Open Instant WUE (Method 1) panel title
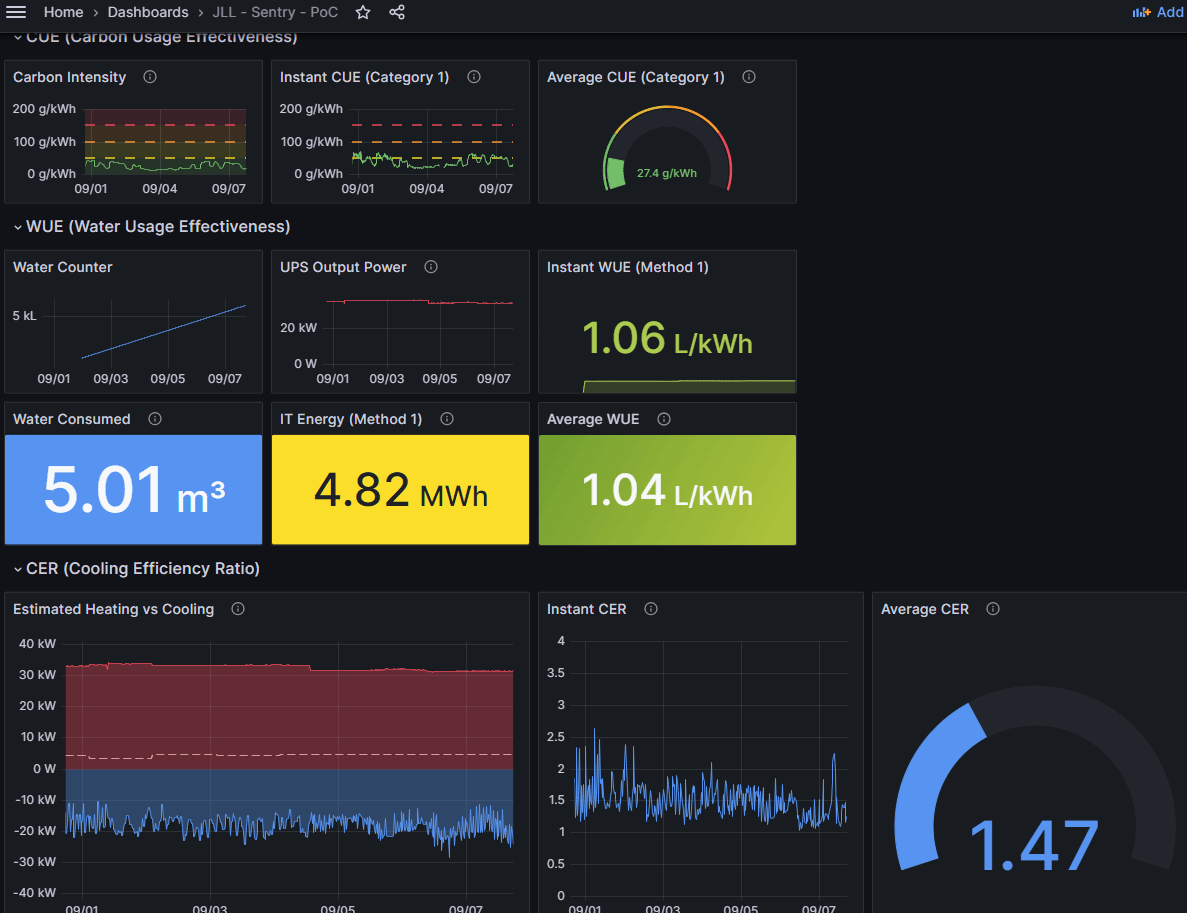This screenshot has width=1187, height=913. point(628,267)
